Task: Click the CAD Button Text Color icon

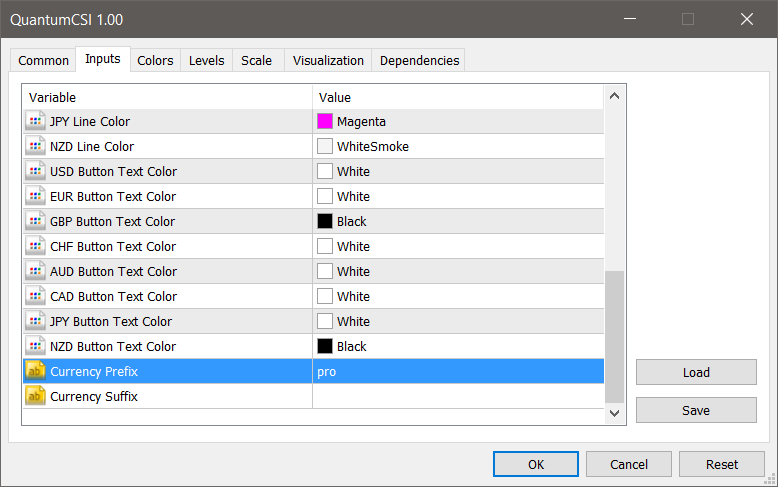Action: coord(35,297)
